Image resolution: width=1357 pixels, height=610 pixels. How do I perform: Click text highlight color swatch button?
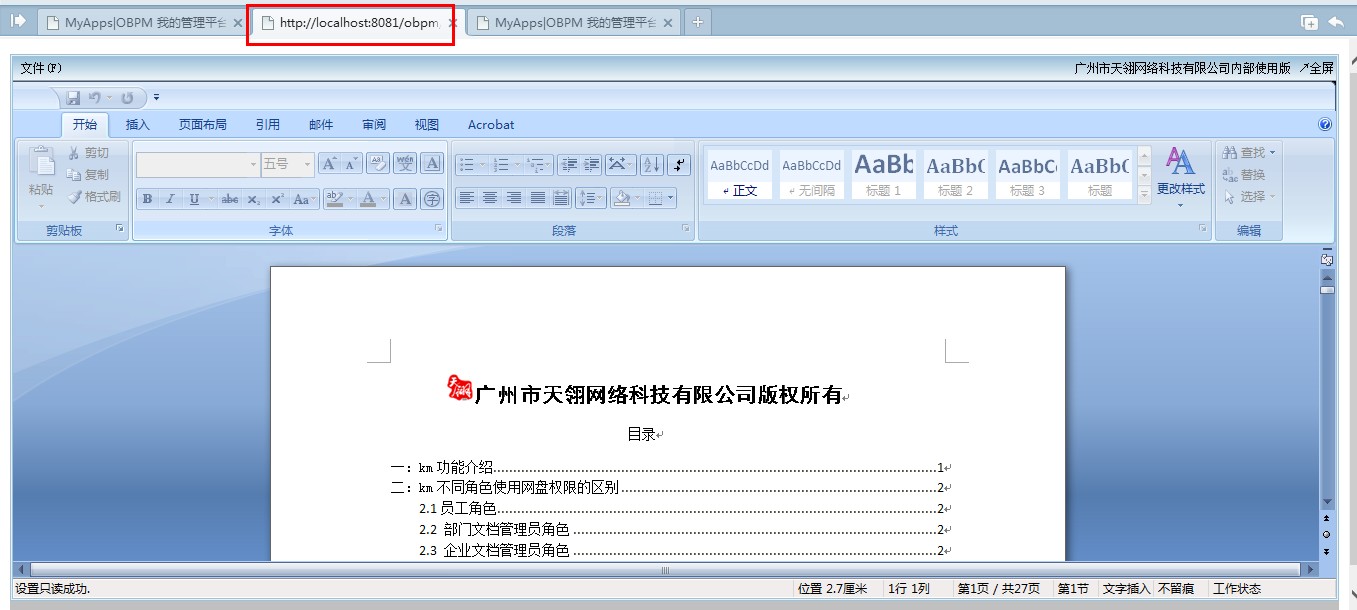click(334, 199)
